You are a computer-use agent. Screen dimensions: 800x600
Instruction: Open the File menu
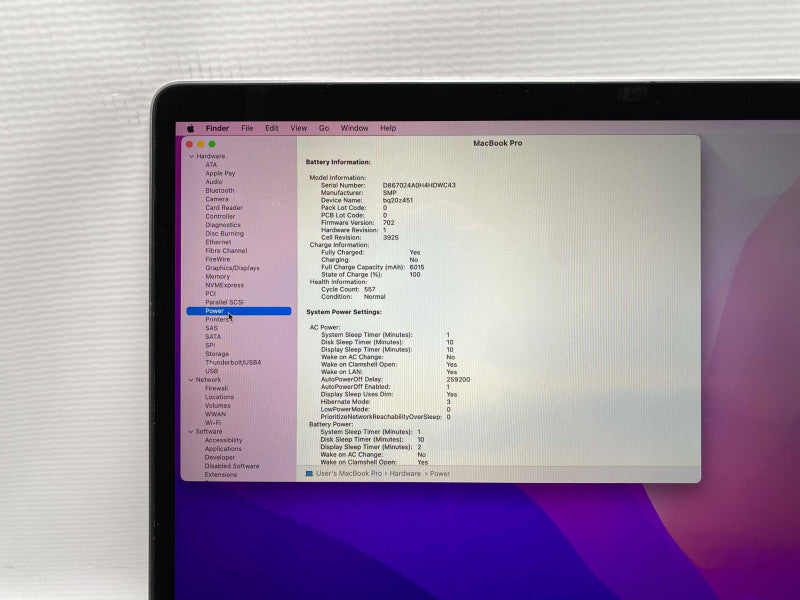tap(247, 128)
